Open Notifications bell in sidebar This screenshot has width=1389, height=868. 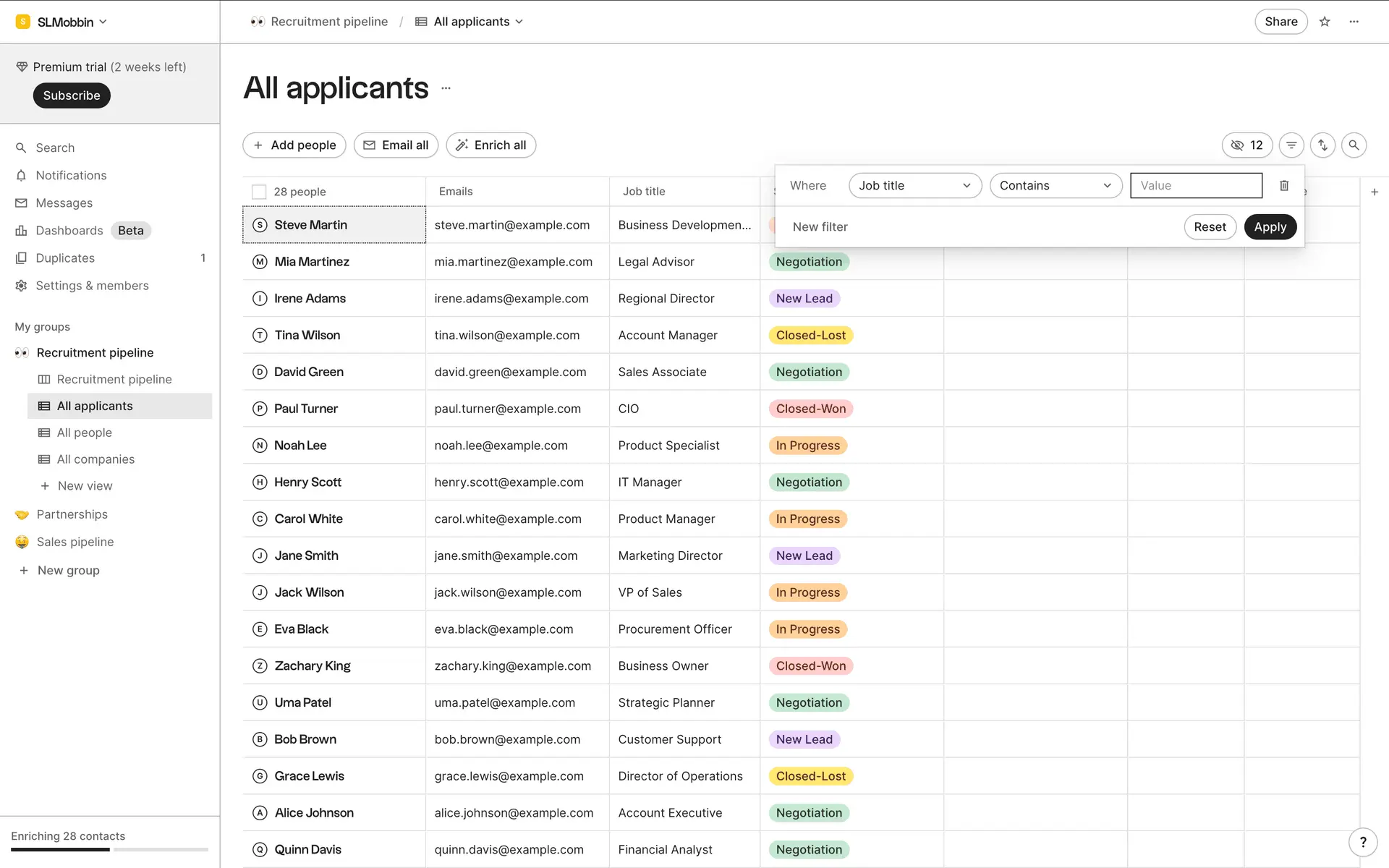(x=71, y=175)
